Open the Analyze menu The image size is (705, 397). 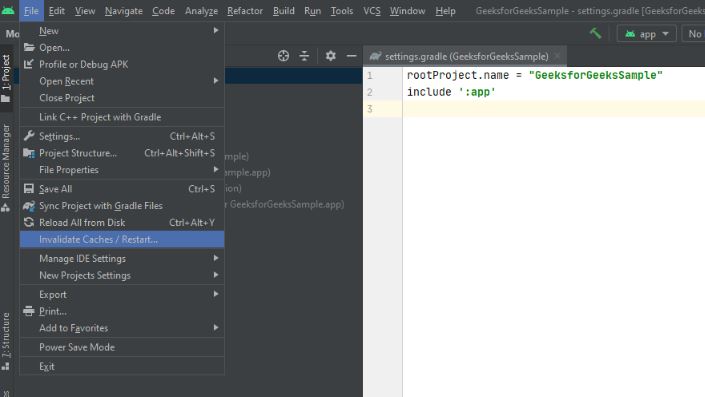coord(201,10)
